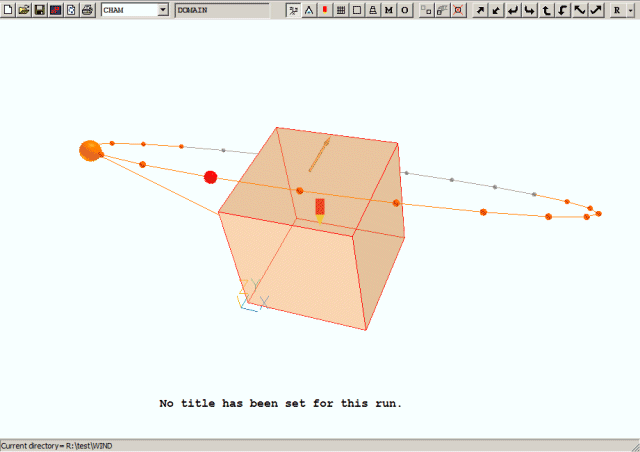This screenshot has height=452, width=640.
Task: Click the up-right arrow view control
Action: (480, 10)
